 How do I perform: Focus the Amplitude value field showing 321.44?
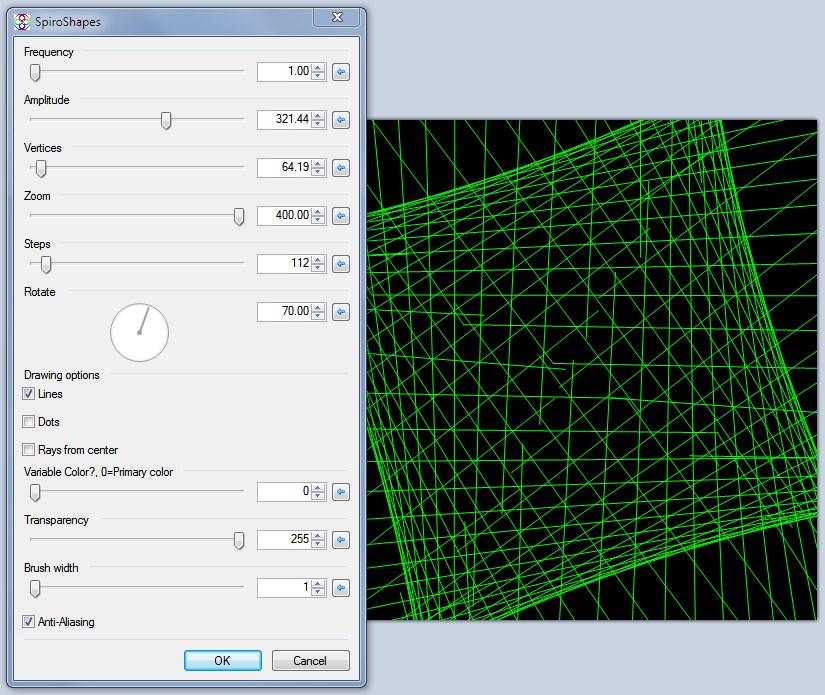click(x=285, y=120)
